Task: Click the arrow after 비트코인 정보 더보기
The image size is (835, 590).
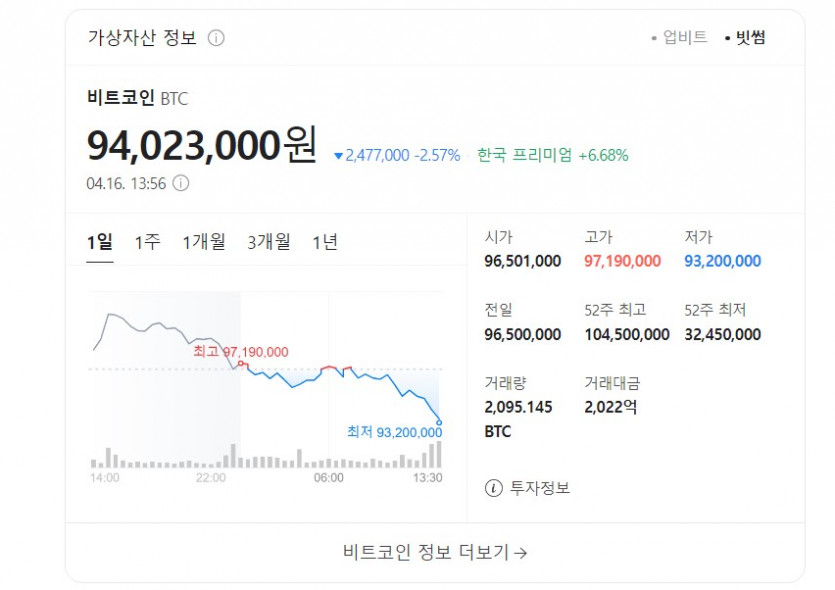Action: click(520, 552)
